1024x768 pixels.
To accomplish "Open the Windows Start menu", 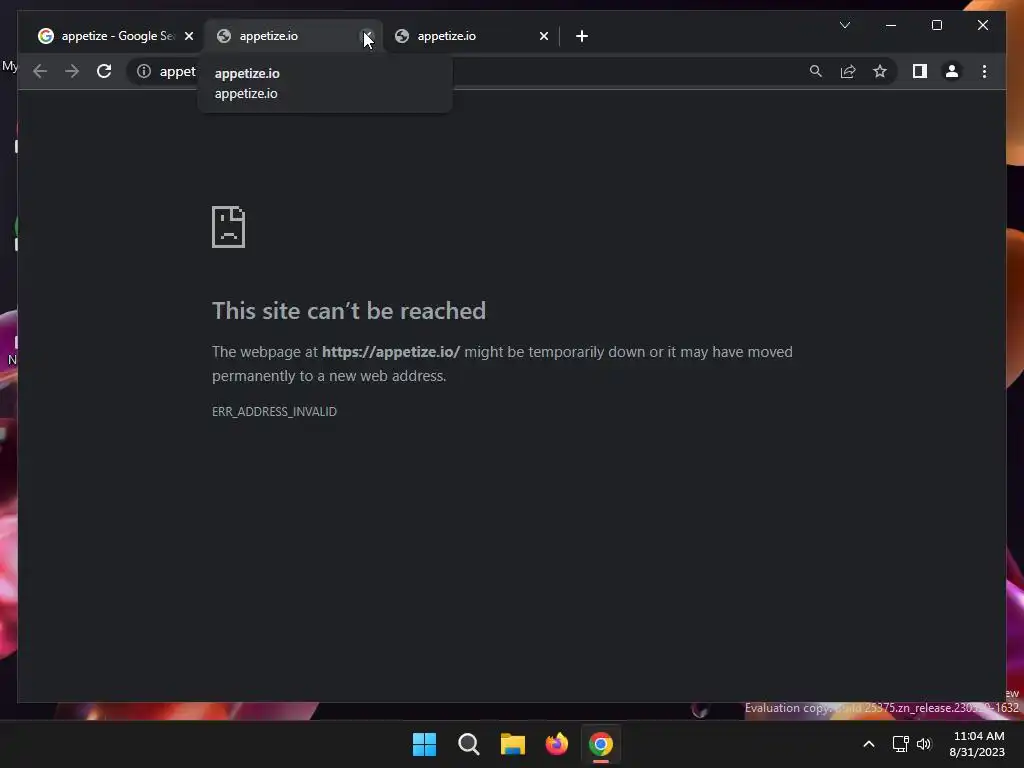I will pyautogui.click(x=424, y=744).
